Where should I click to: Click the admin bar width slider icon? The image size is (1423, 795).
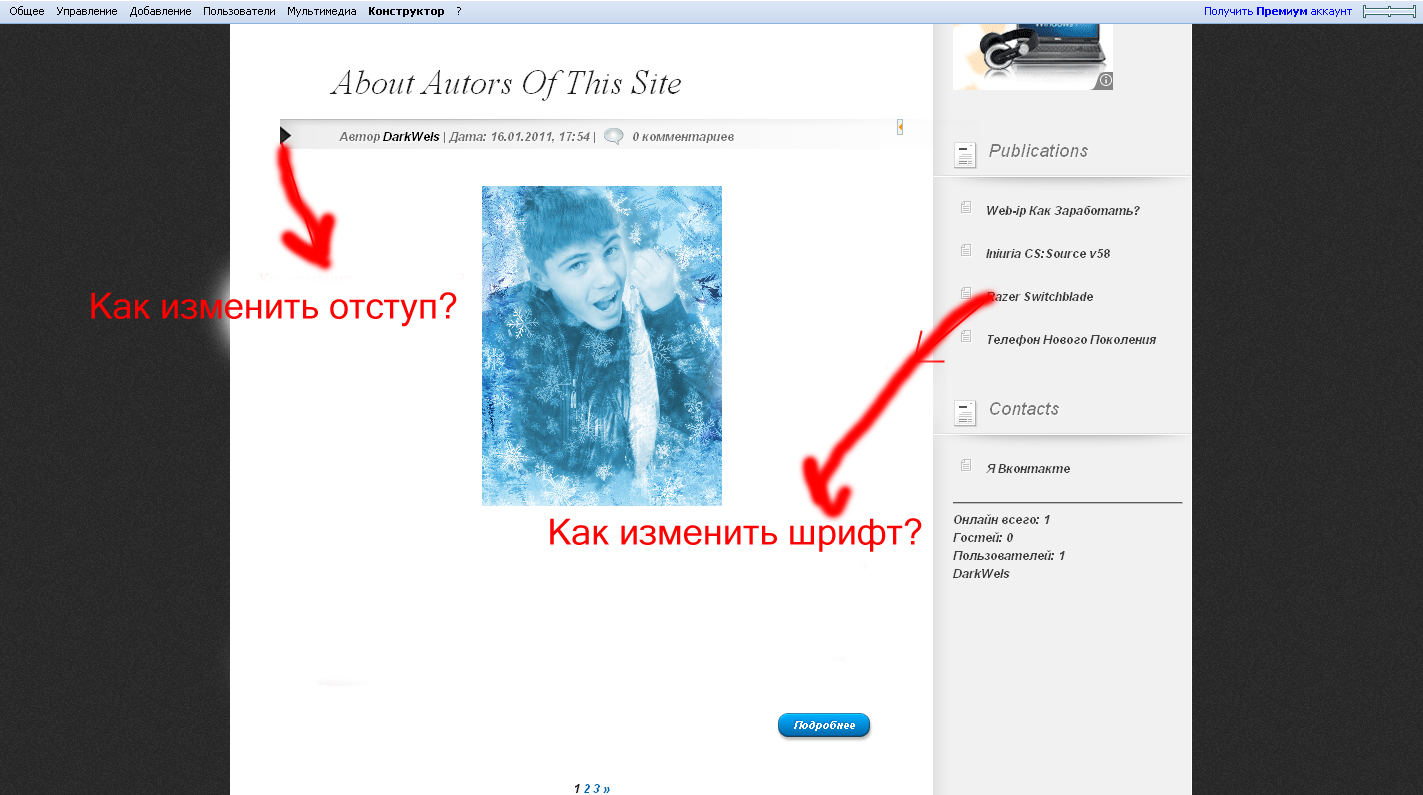click(x=1389, y=11)
